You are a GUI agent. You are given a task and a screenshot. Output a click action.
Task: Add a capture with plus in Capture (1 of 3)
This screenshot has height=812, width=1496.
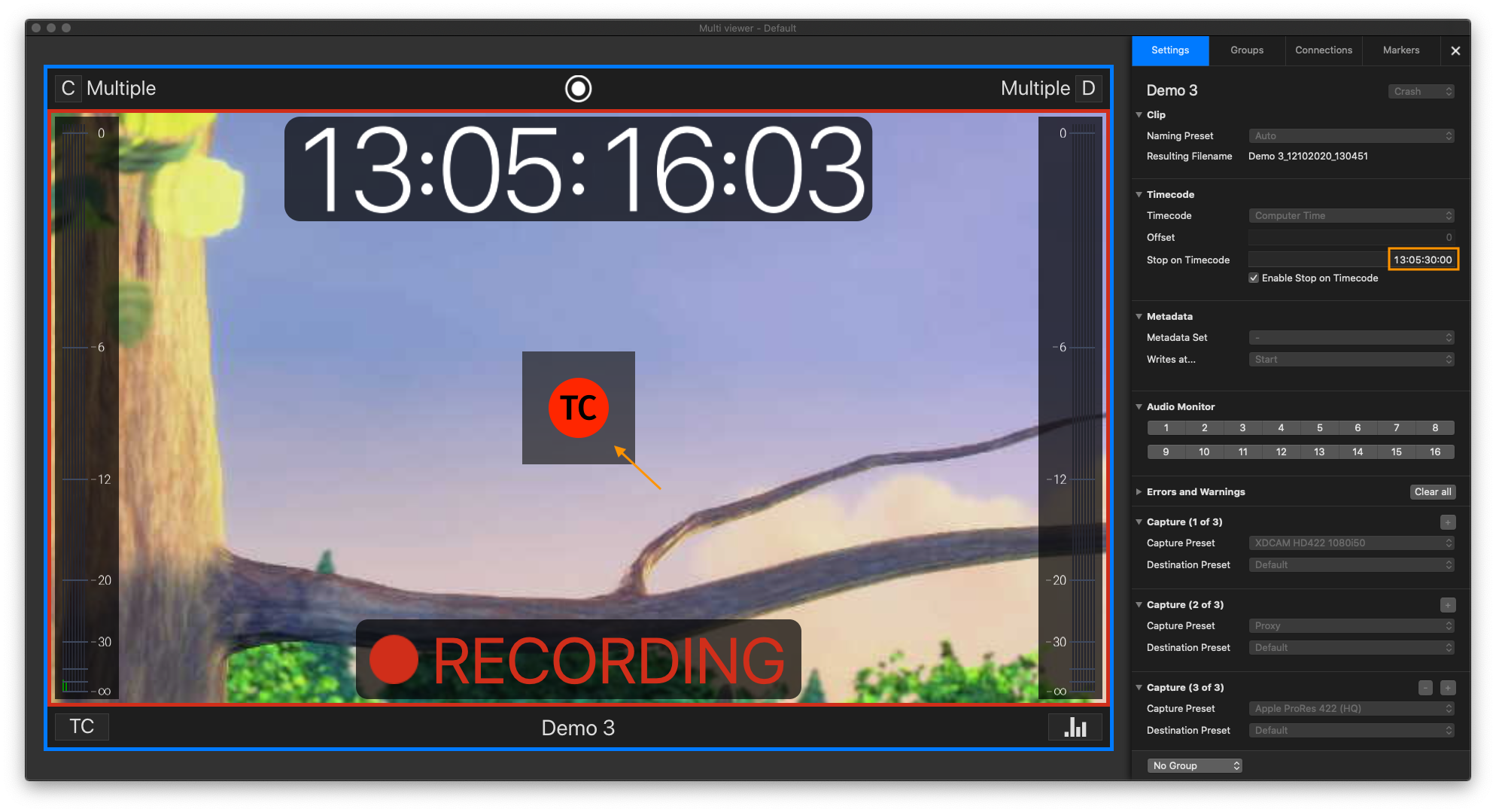(x=1448, y=522)
